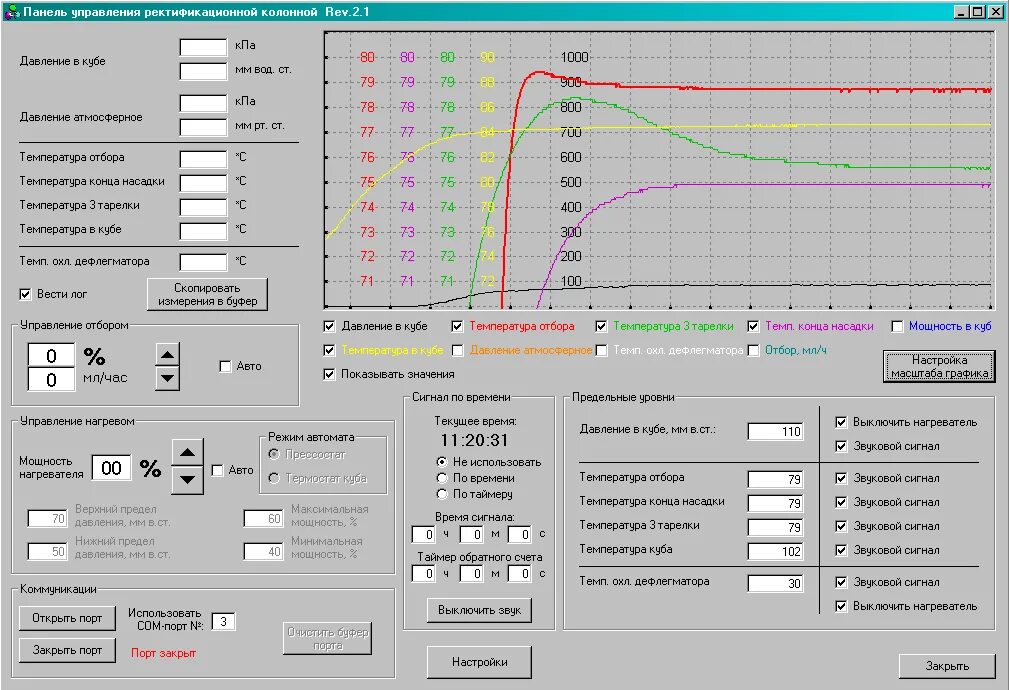1009x690 pixels.
Task: Click the app icon in the title bar
Action: pos(12,12)
